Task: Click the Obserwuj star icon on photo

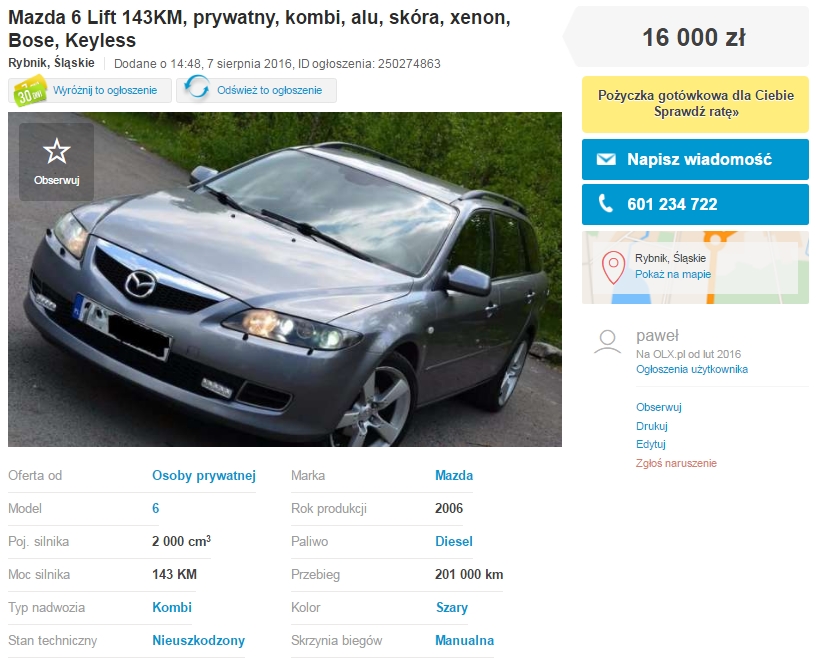Action: (56, 151)
